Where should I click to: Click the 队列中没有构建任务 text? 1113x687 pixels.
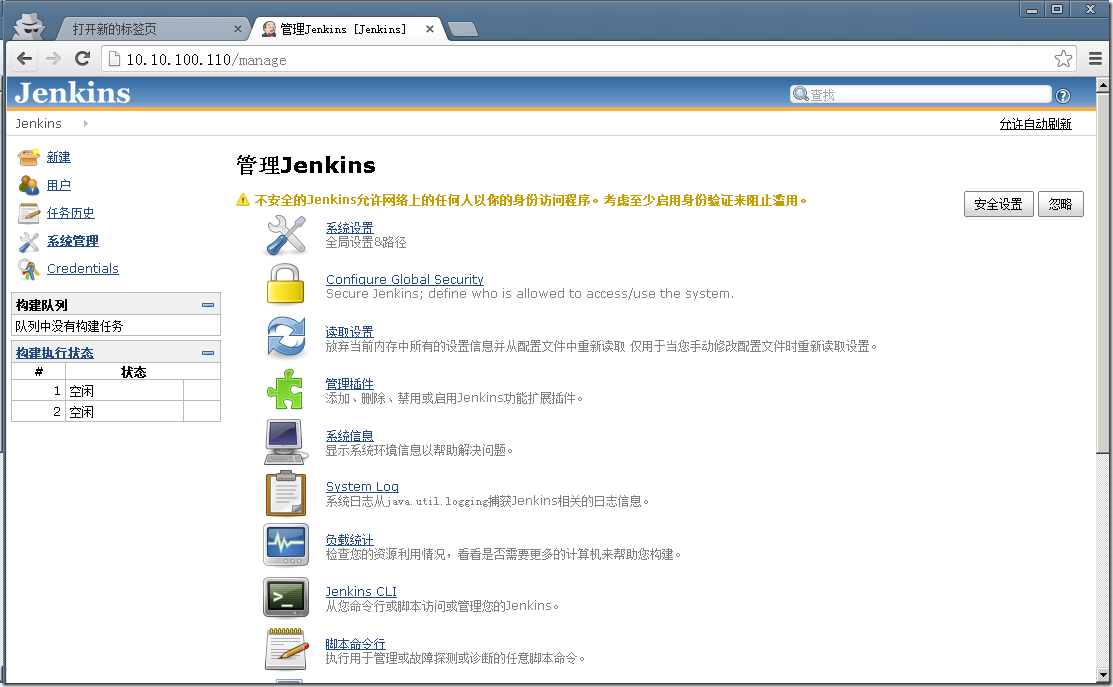[x=69, y=326]
